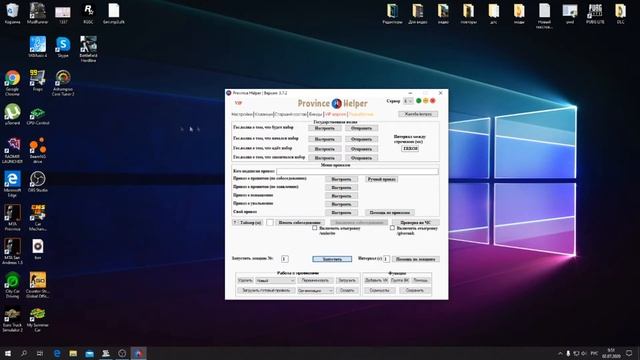Click the Сохранить button in Функции
640x360 pixels.
414,290
